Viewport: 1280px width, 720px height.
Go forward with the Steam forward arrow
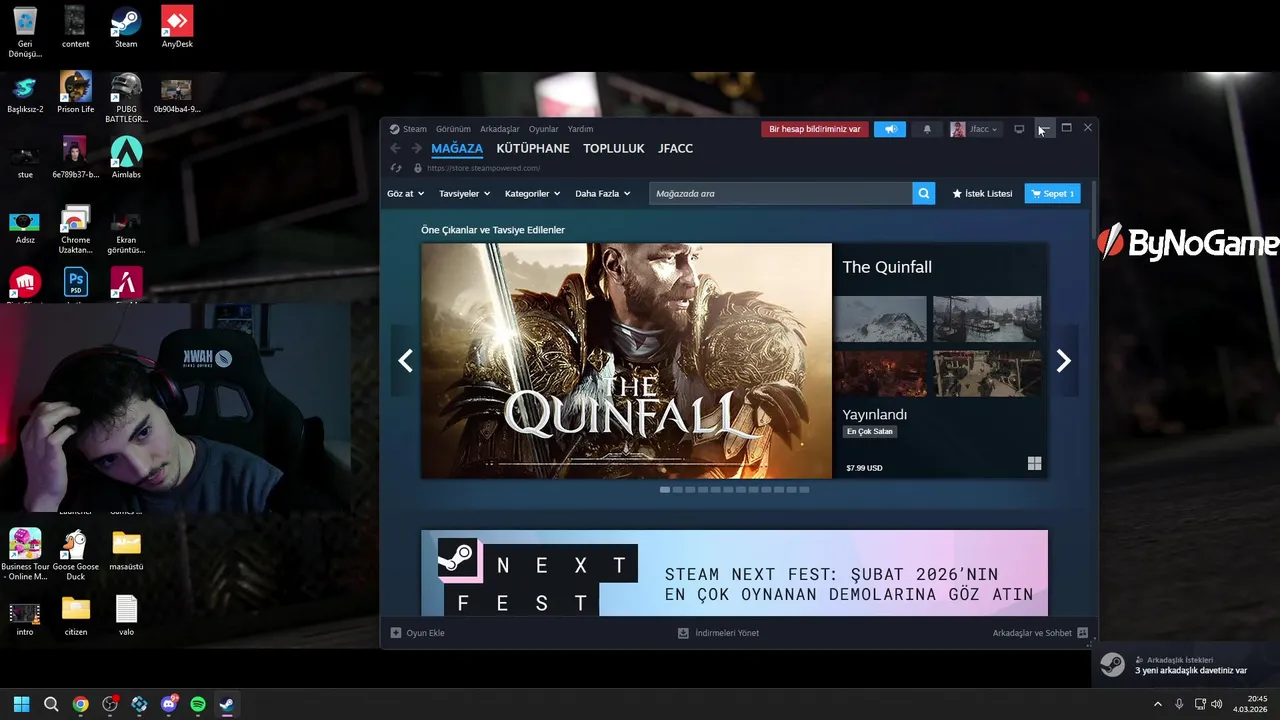pyautogui.click(x=416, y=148)
